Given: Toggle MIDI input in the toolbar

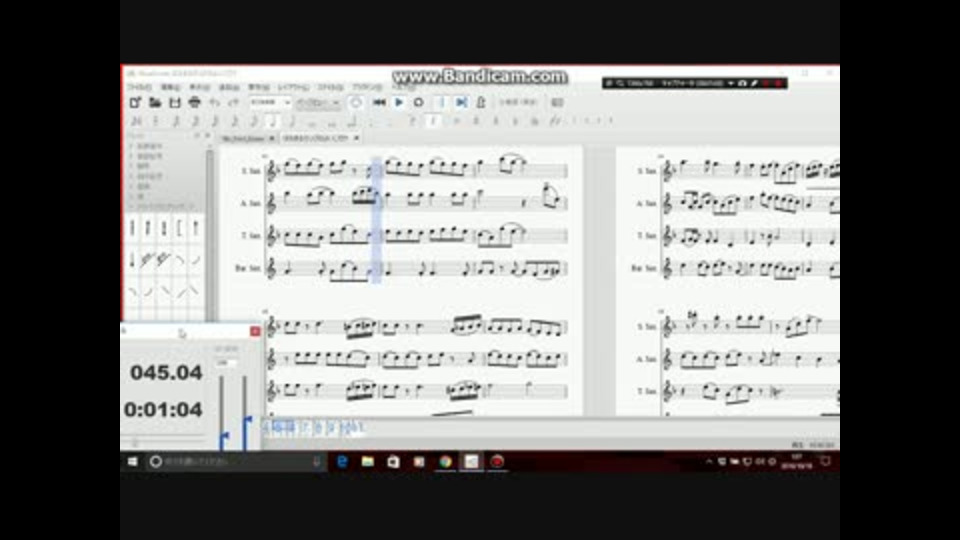Looking at the screenshot, I should tap(356, 102).
